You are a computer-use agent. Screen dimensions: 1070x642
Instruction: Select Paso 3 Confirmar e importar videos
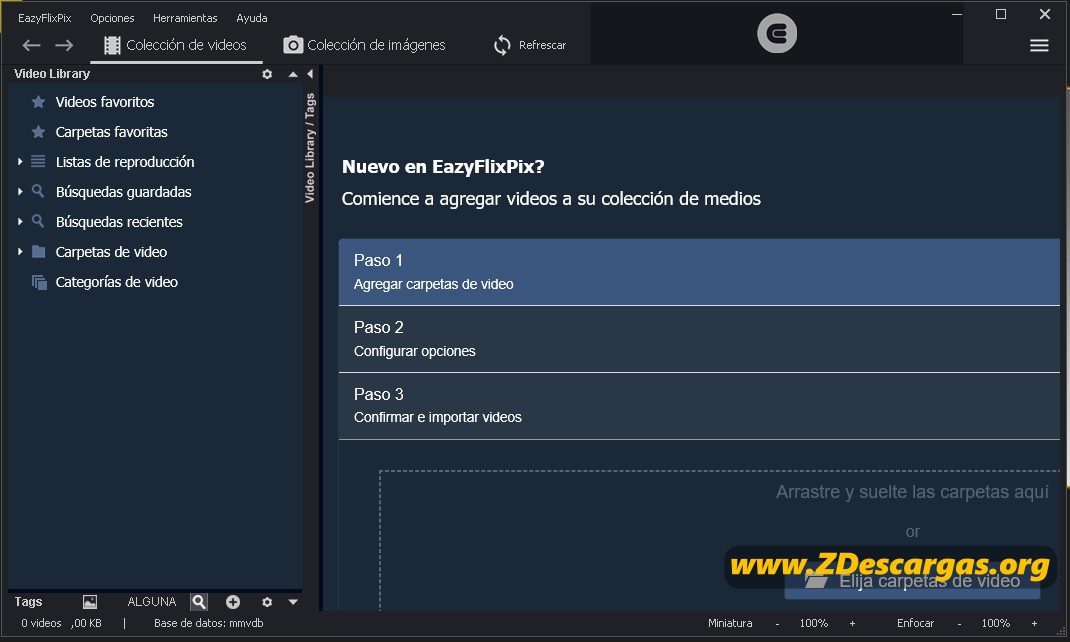click(x=699, y=405)
